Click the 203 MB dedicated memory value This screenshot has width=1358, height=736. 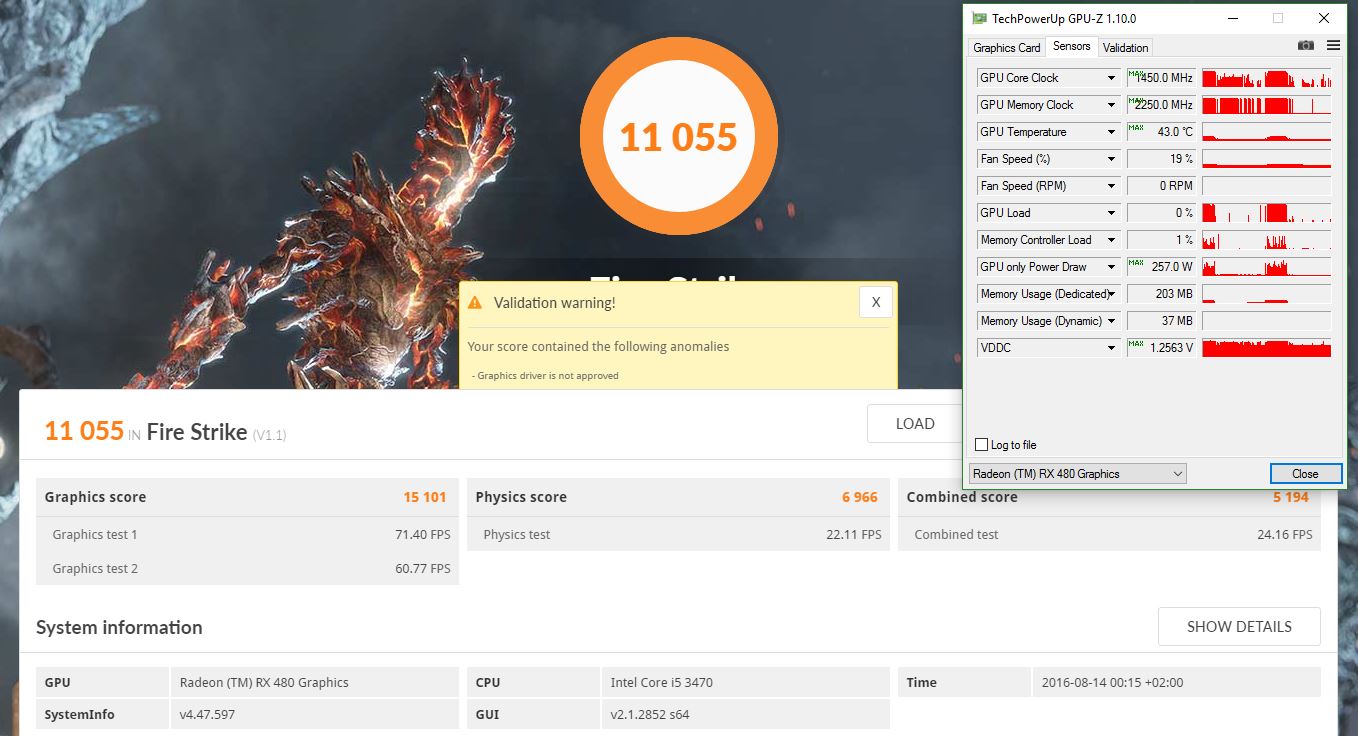tap(1161, 294)
